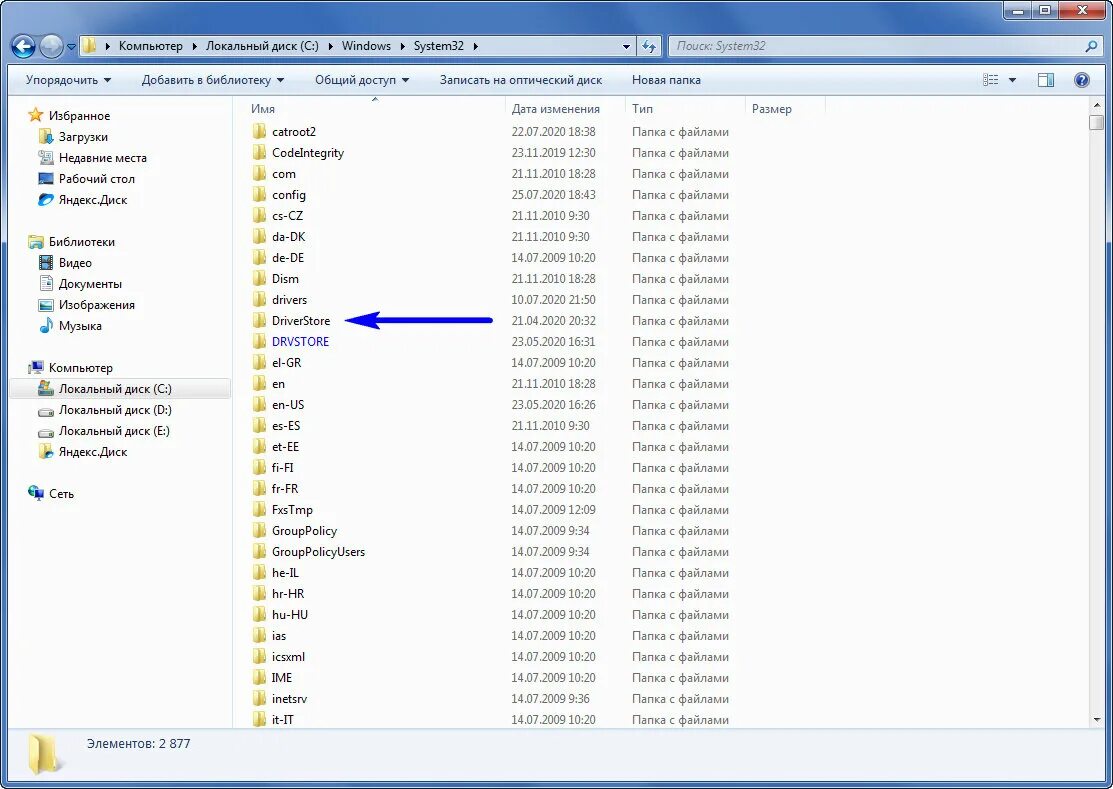The height and width of the screenshot is (789, 1113).
Task: Open the address bar history dropdown
Action: click(626, 47)
